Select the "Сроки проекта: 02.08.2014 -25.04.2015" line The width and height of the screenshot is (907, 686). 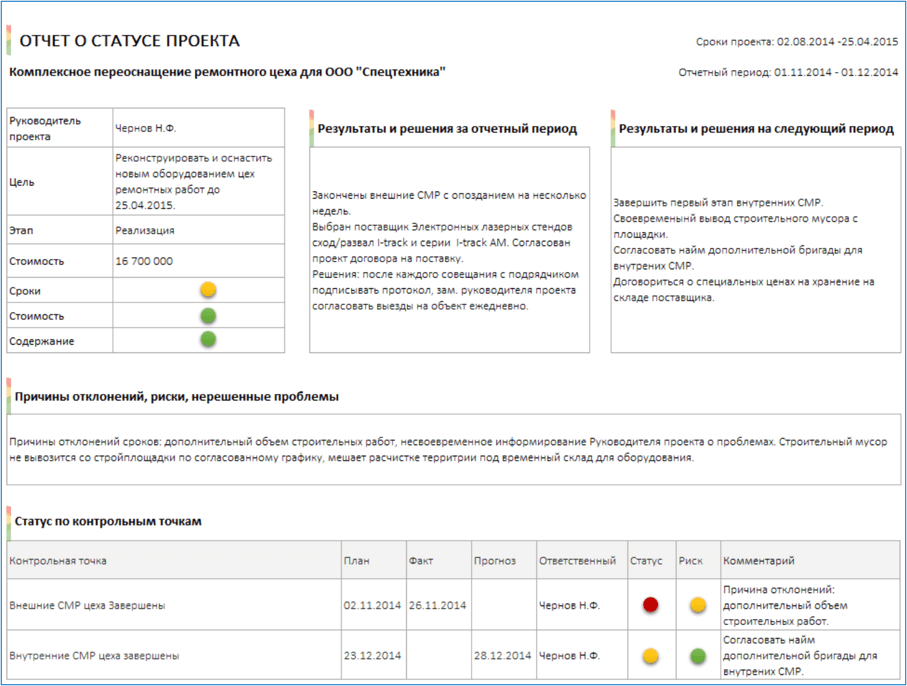(797, 42)
